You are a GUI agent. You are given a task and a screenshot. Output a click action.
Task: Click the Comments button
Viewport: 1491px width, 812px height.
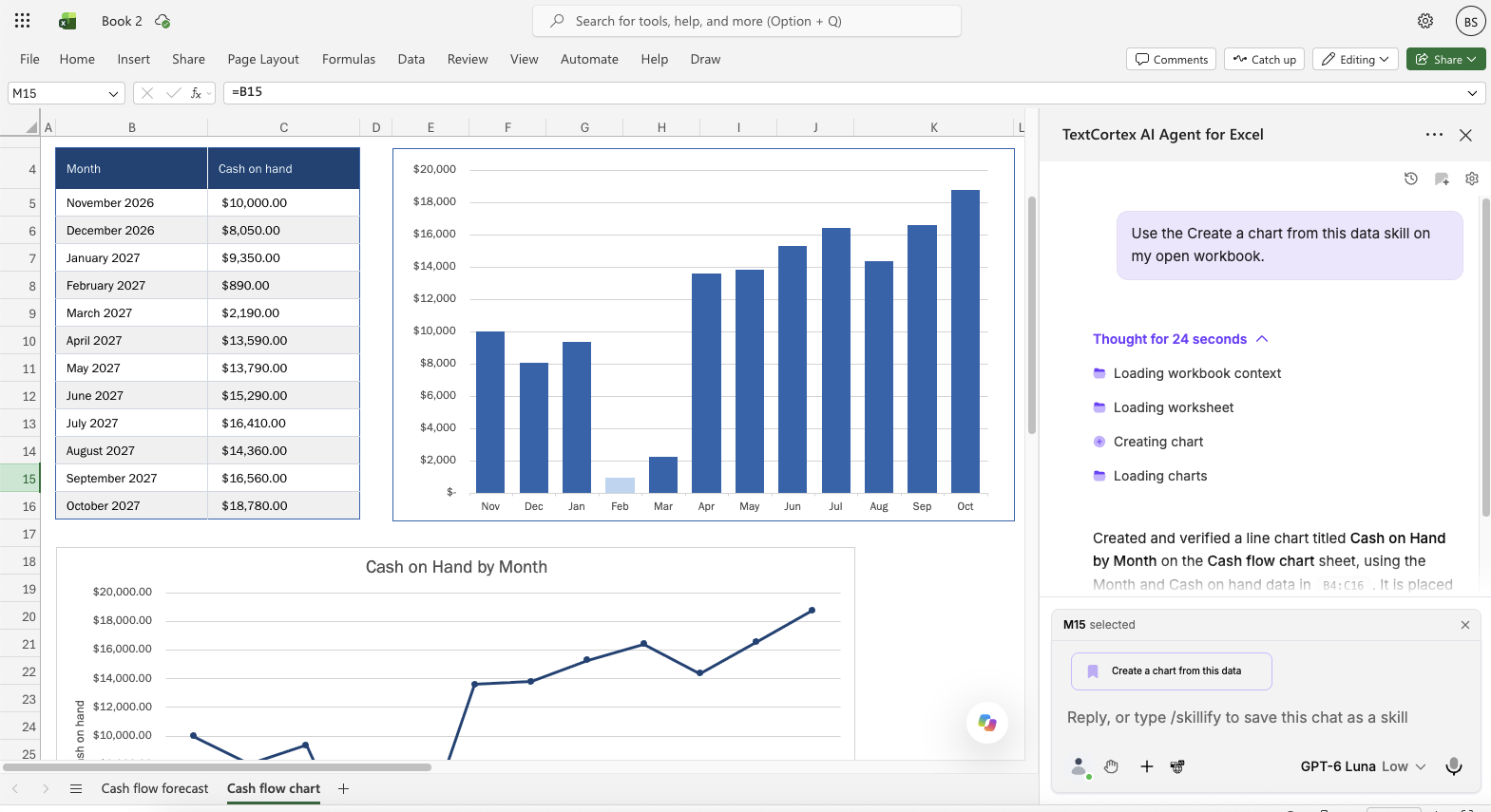tap(1171, 59)
